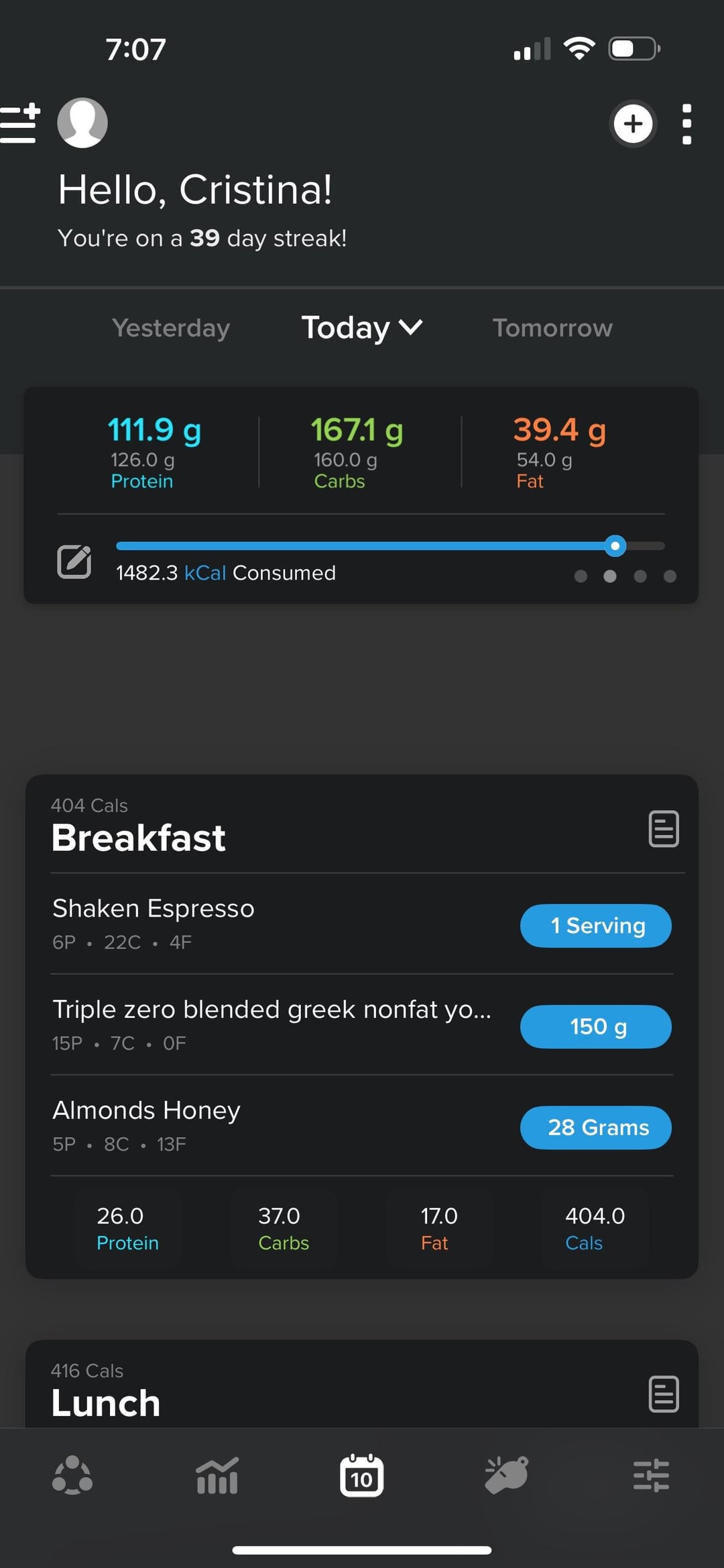The width and height of the screenshot is (724, 1568).
Task: Open the settings sliders icon in bottom bar
Action: (x=651, y=1476)
